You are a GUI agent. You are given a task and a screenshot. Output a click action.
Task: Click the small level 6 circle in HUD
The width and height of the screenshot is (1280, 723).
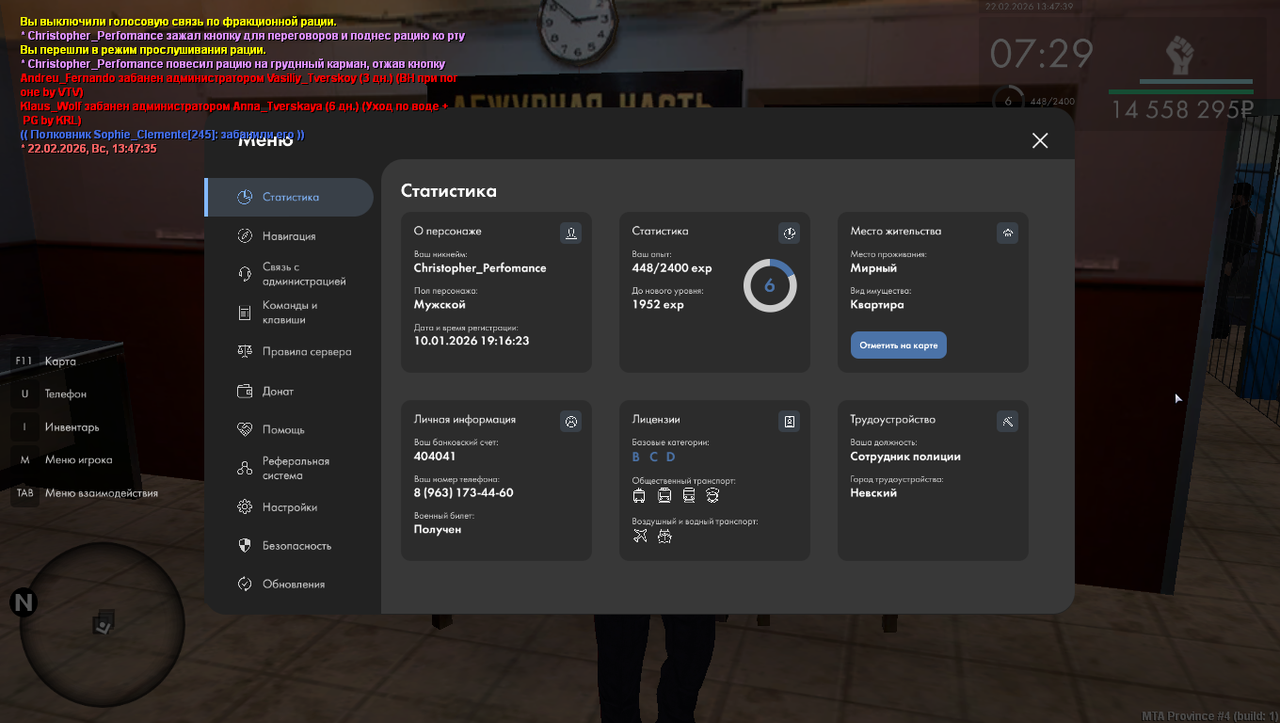pyautogui.click(x=1008, y=100)
